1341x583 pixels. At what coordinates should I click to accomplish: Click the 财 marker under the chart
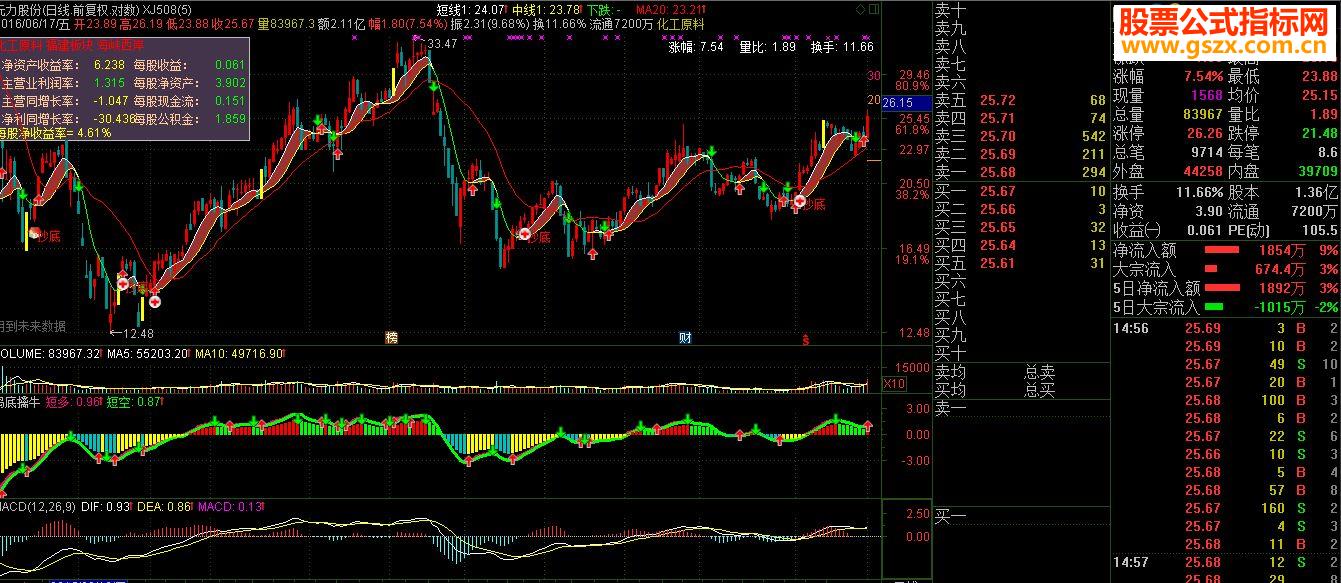click(685, 338)
